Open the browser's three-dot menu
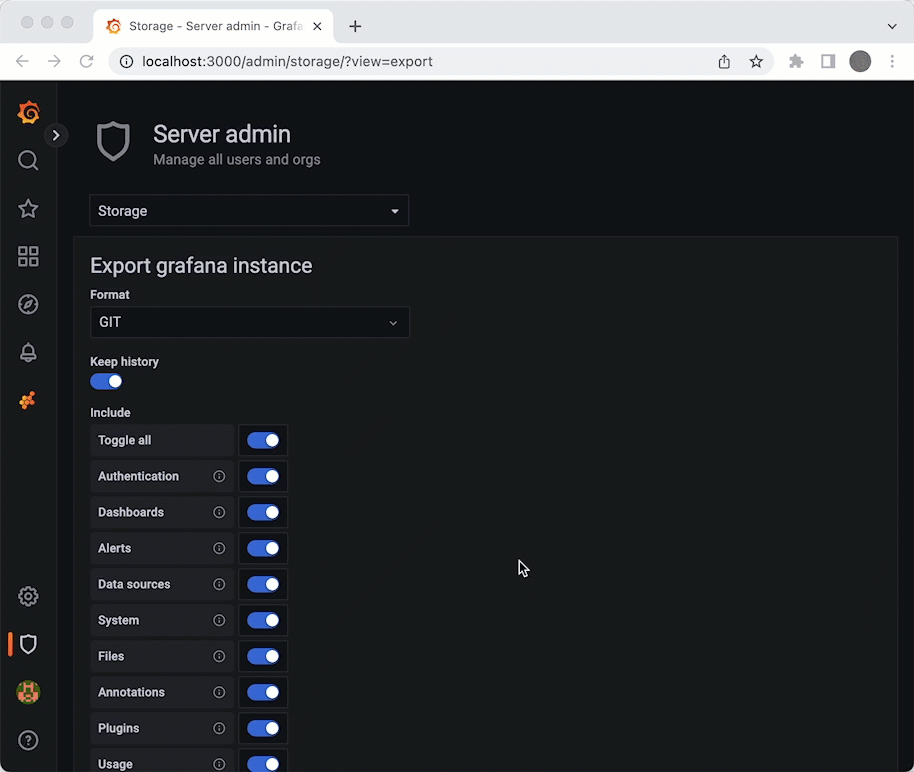 click(893, 61)
